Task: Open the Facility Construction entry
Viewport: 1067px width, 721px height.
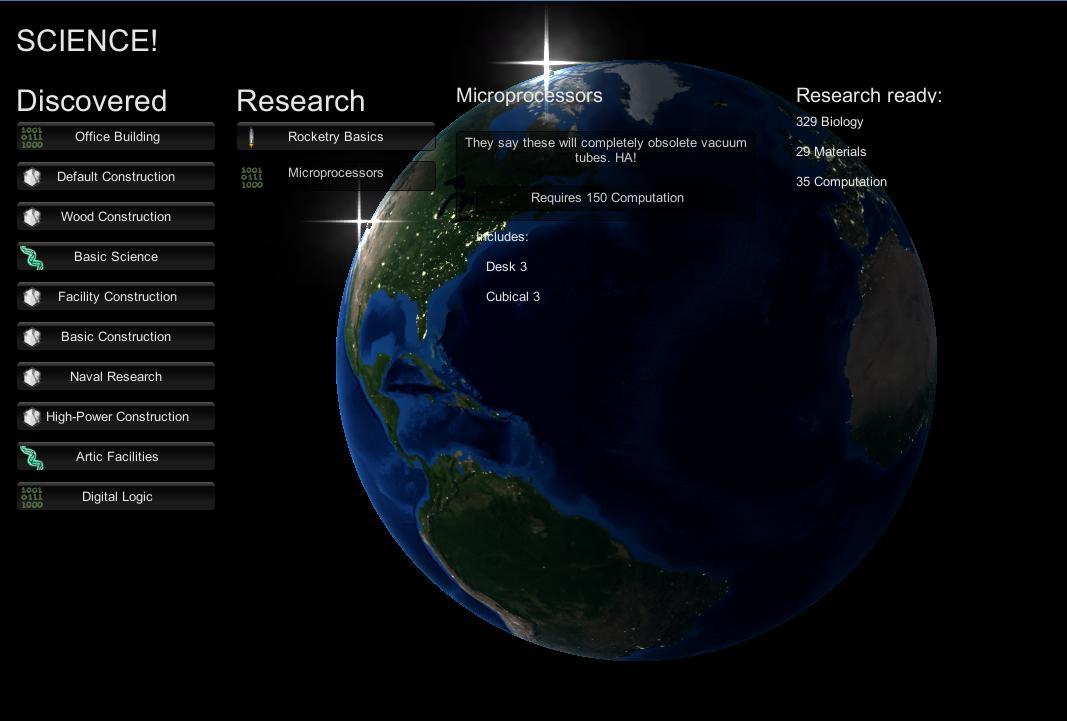Action: point(117,297)
